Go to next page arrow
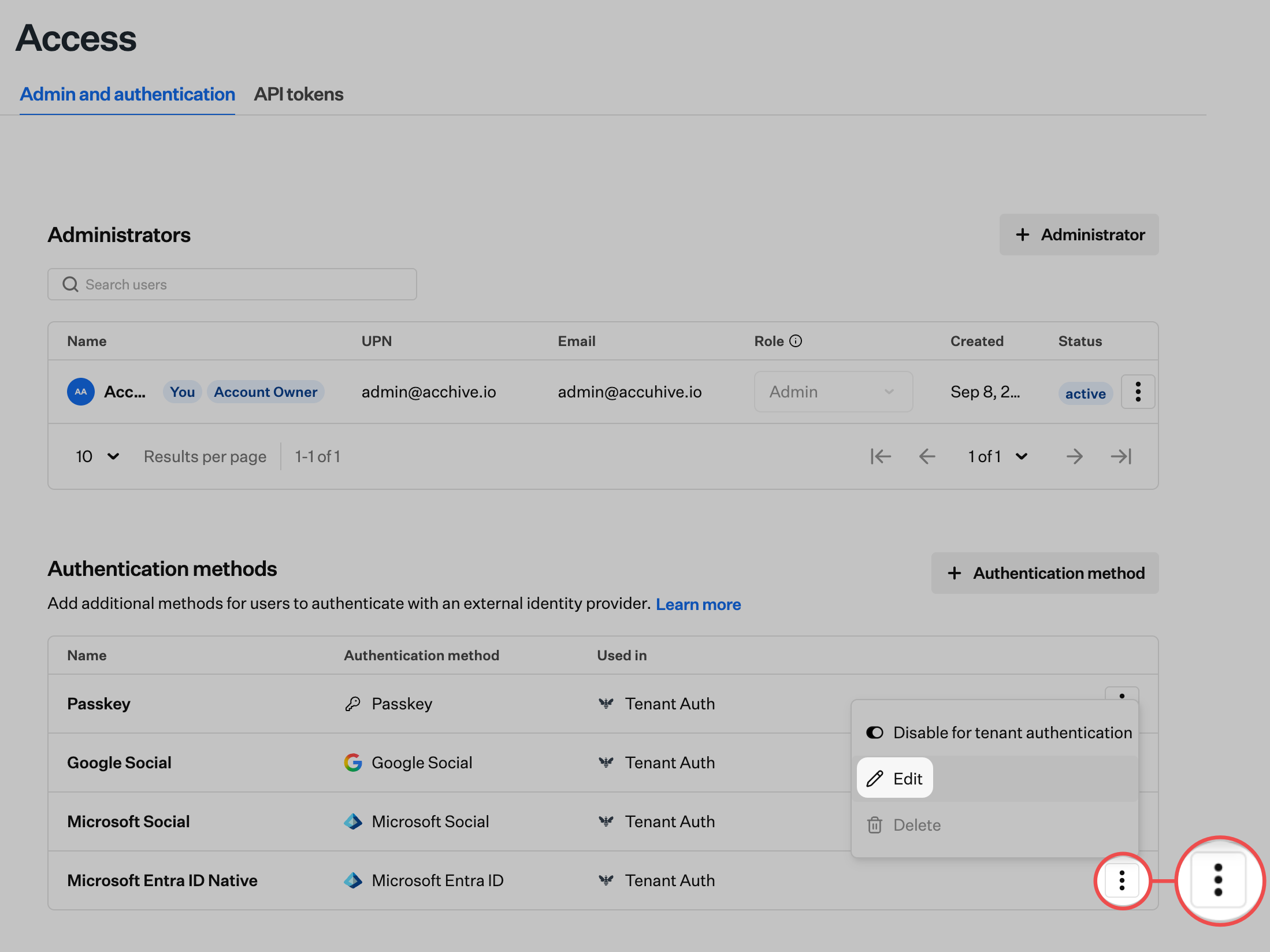 [x=1074, y=456]
